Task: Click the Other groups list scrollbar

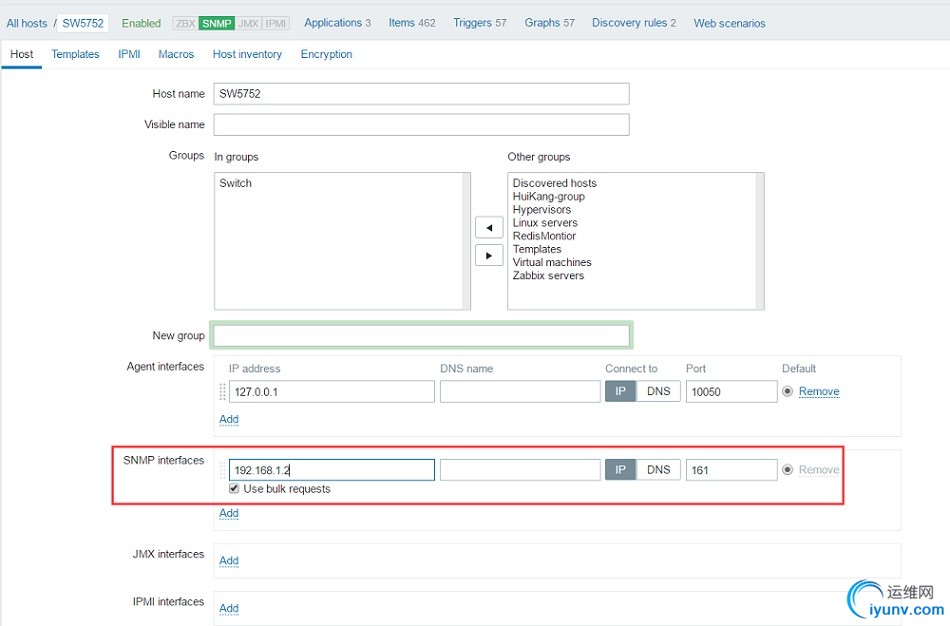Action: (x=760, y=241)
